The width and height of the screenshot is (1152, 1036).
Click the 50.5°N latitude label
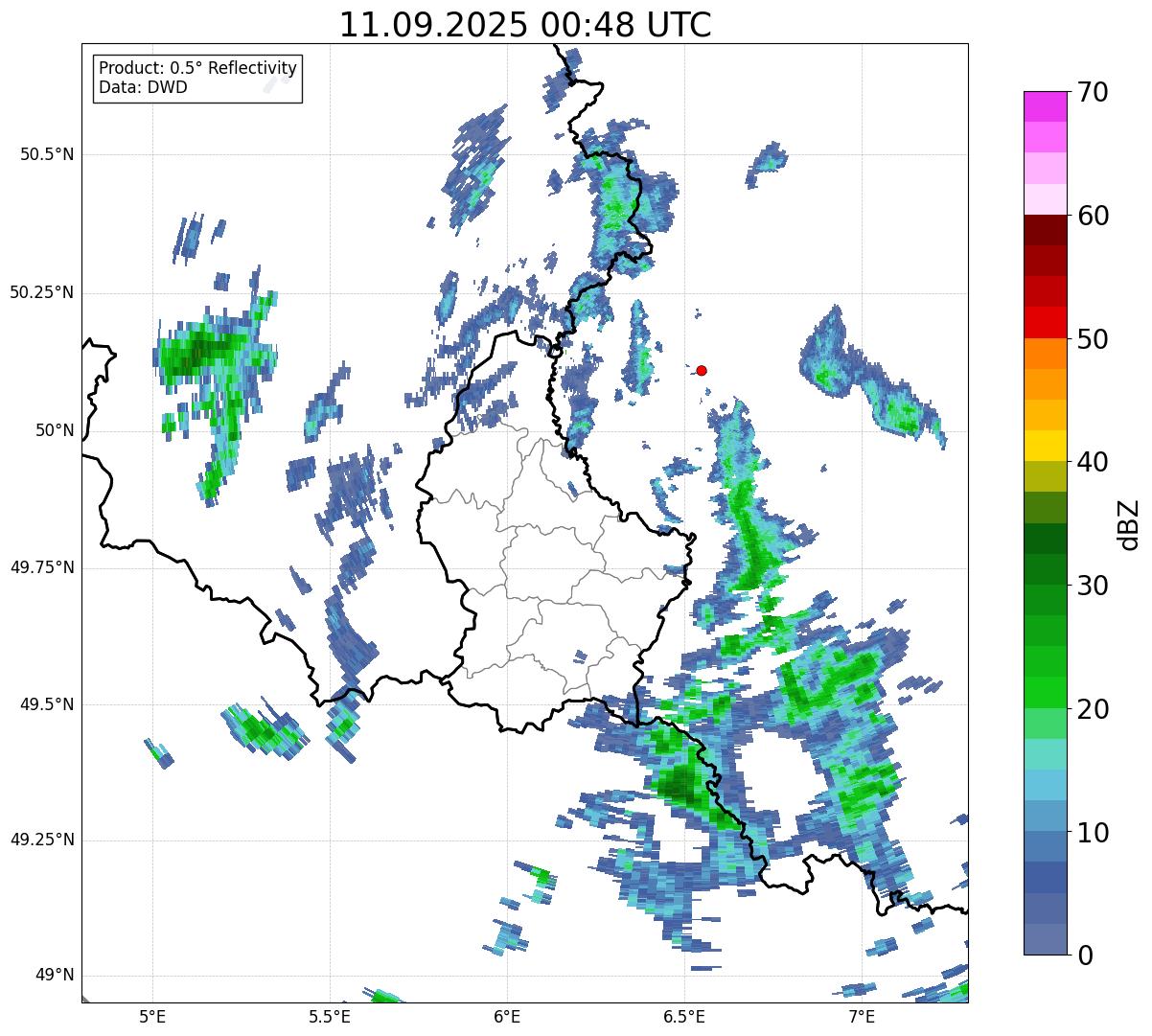click(x=47, y=154)
